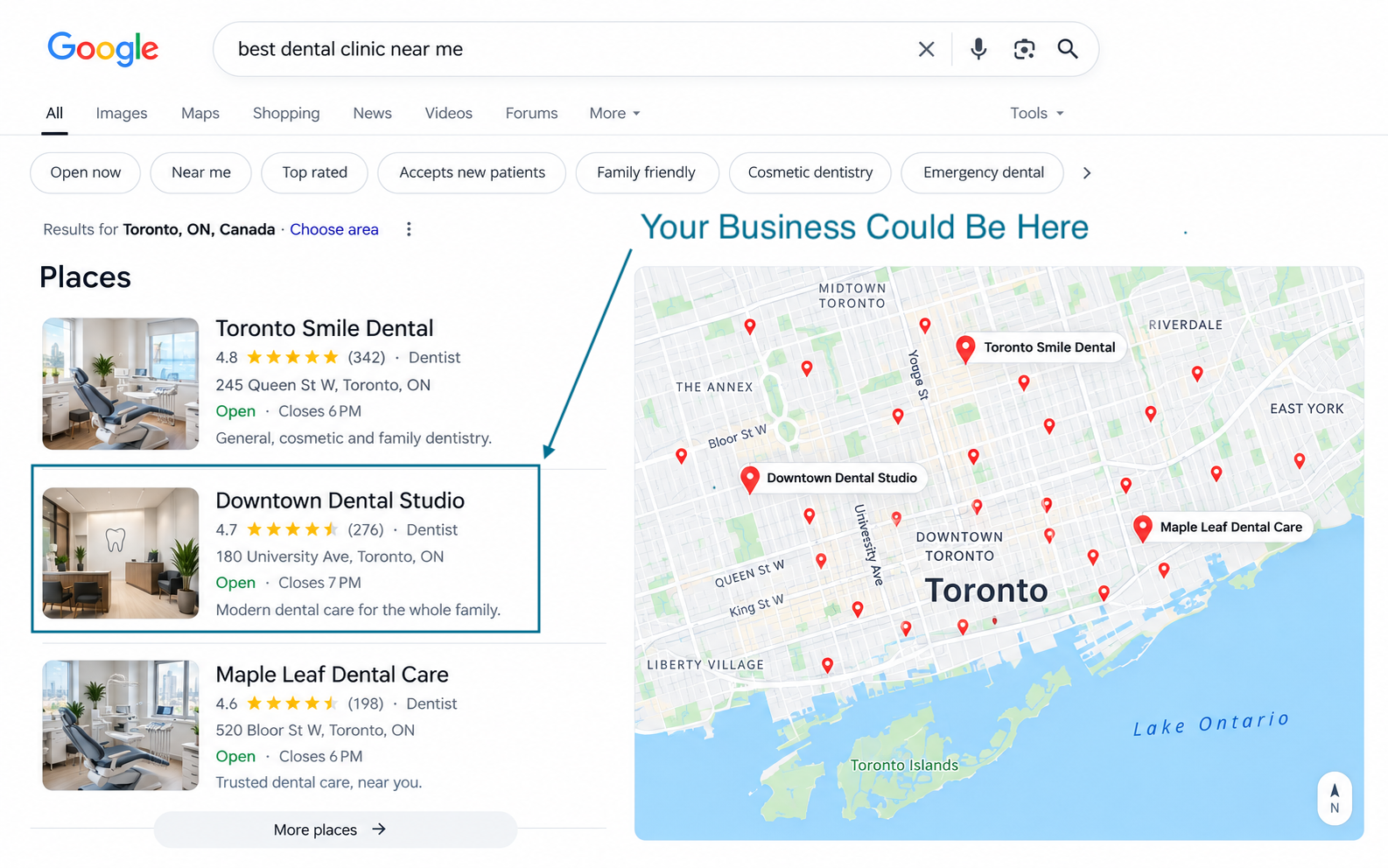
Task: Toggle the Emergency dental filter chip
Action: [x=983, y=172]
